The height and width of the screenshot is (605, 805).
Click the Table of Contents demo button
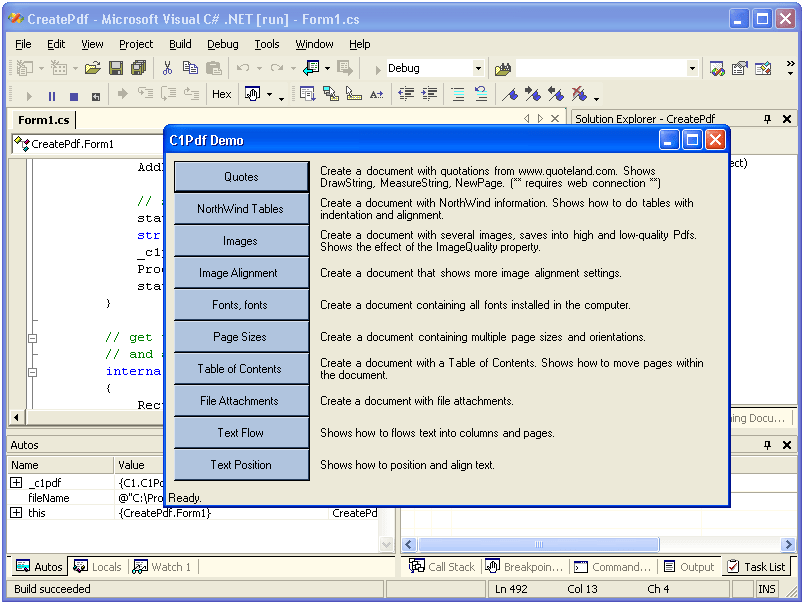tap(240, 368)
